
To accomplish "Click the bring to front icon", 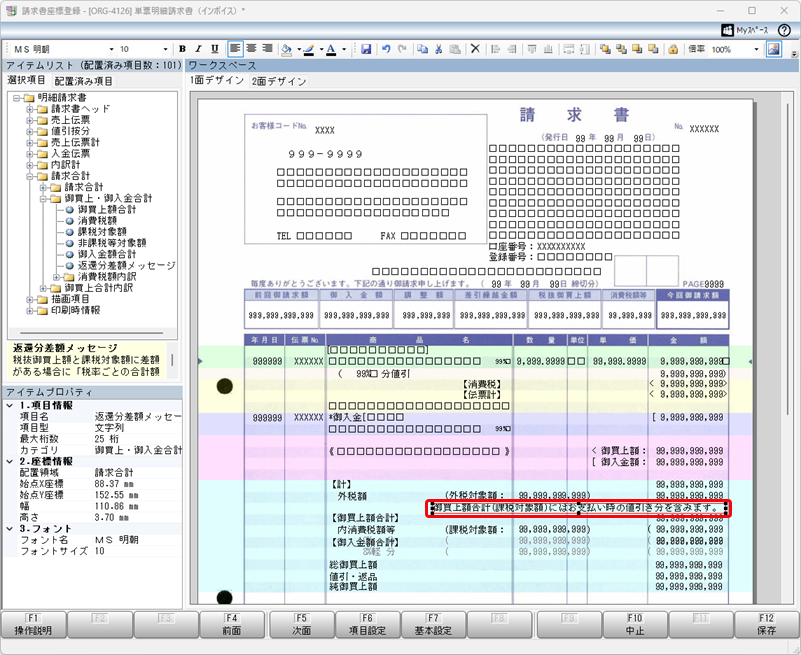I will pos(605,49).
